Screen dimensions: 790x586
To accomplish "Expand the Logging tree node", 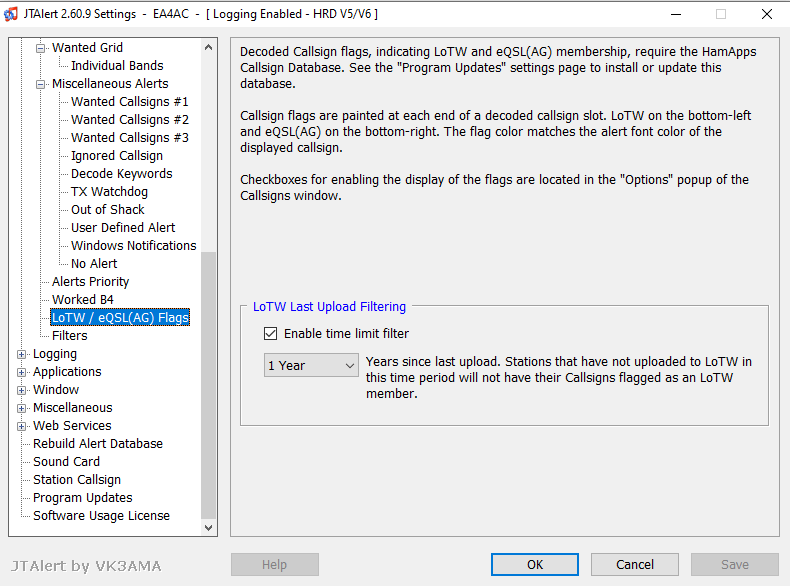I will [21, 354].
